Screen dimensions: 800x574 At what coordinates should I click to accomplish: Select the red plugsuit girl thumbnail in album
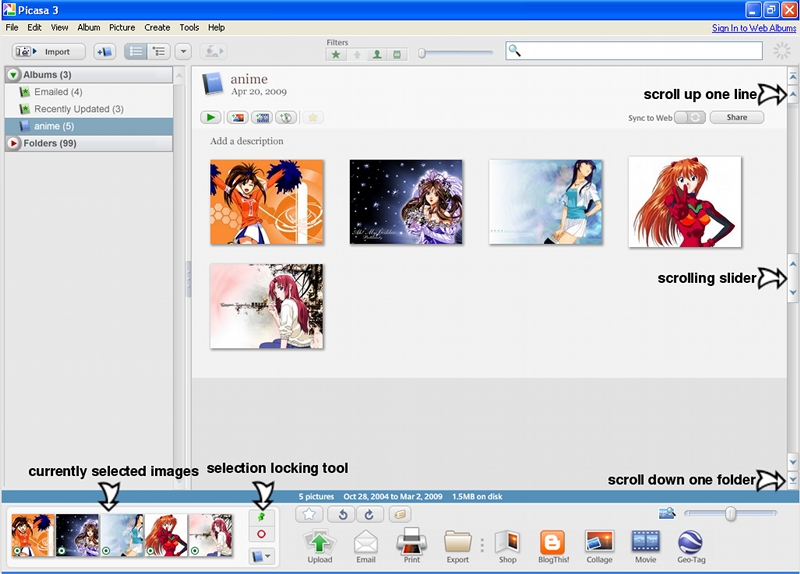[685, 202]
